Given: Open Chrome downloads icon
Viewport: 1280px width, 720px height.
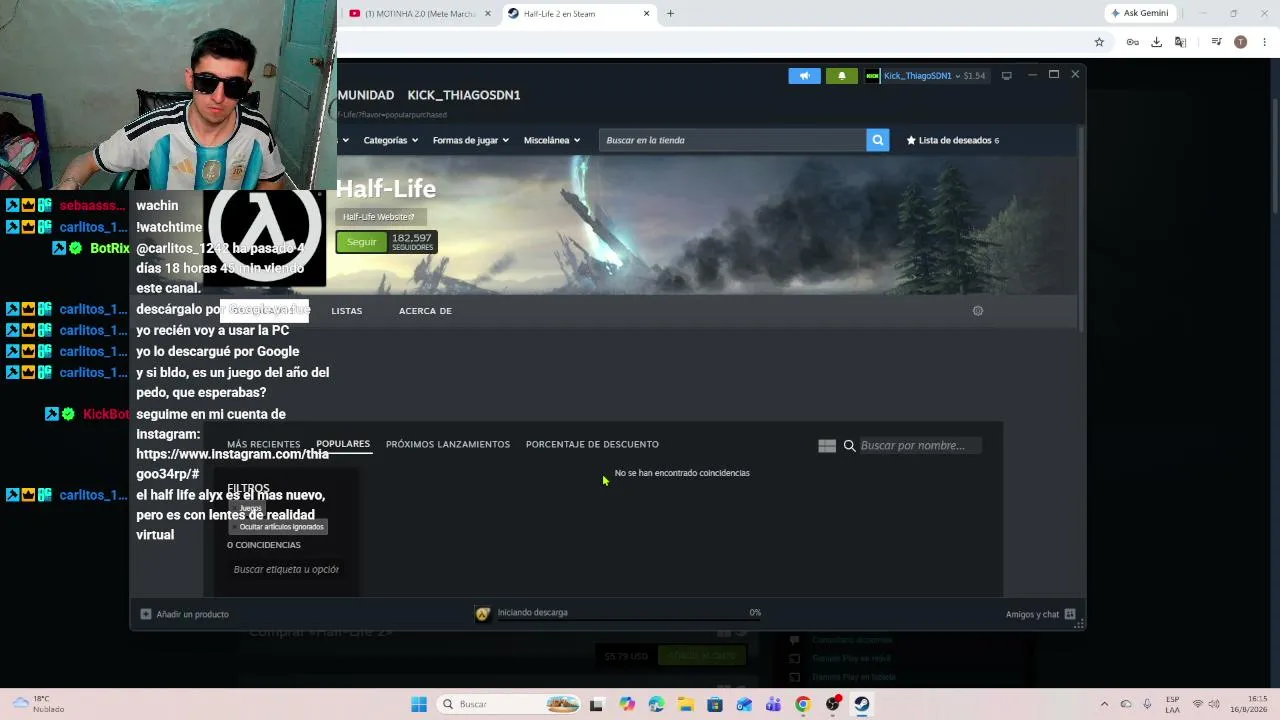Looking at the screenshot, I should click(x=1156, y=42).
